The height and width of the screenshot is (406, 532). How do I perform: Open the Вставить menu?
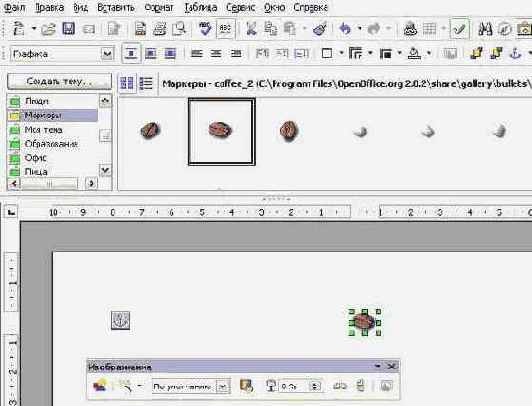pyautogui.click(x=116, y=7)
